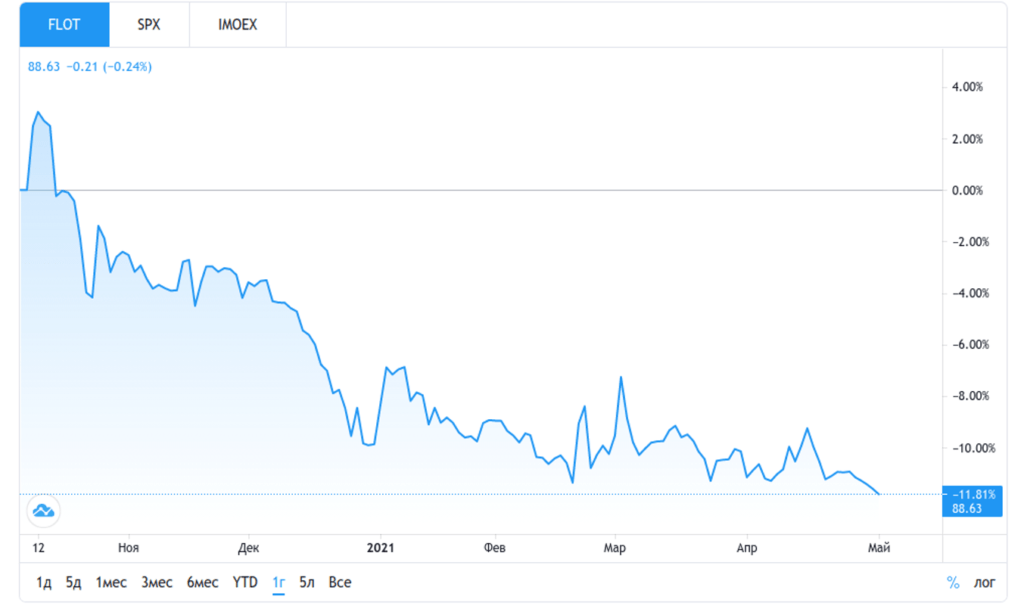Select the active 1г range
Screen dimensions: 1024x609
279,582
